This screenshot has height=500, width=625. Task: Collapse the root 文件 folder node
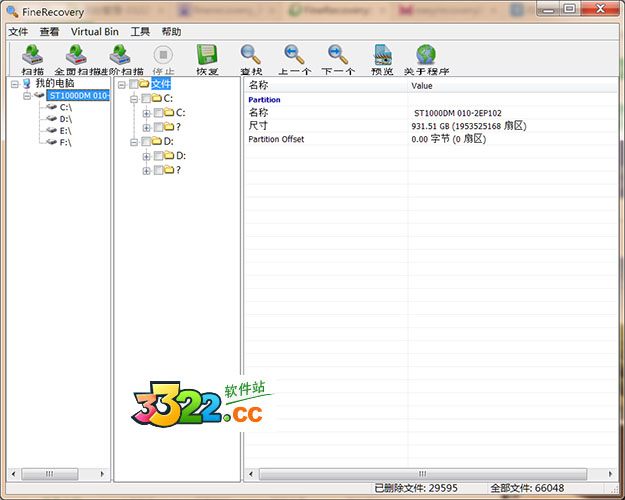tap(122, 85)
